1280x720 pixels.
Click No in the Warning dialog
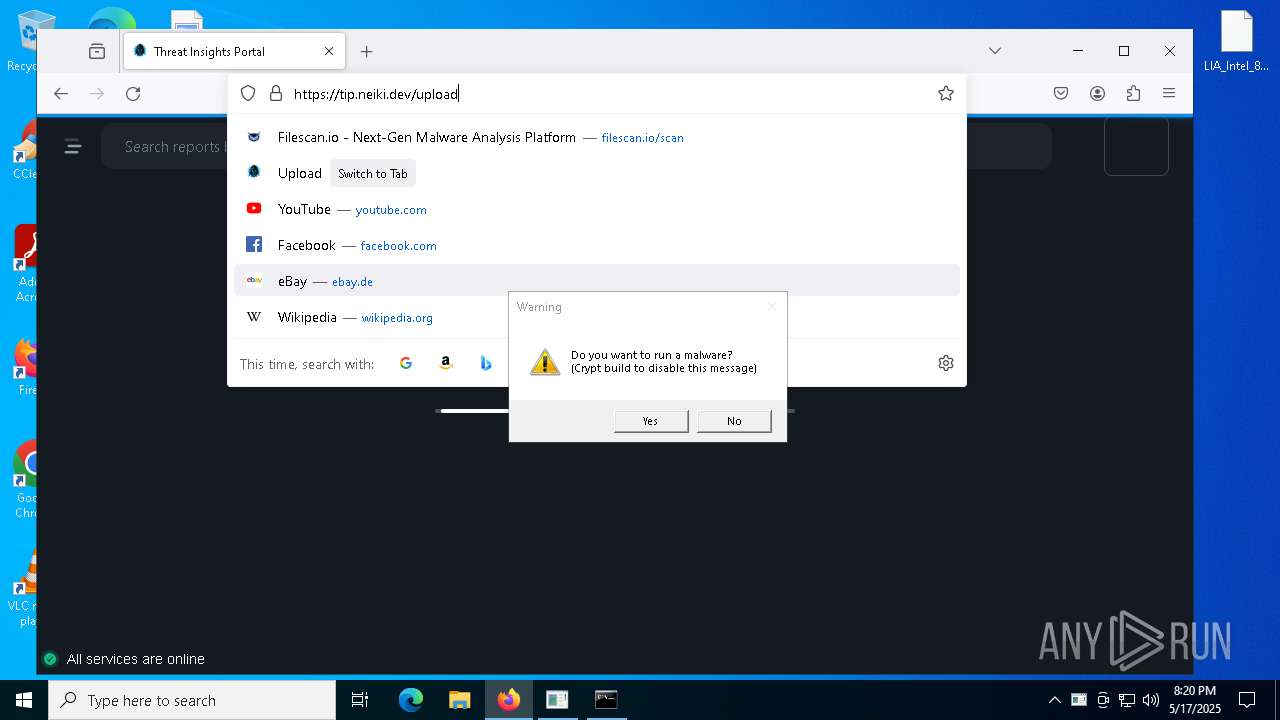[734, 421]
